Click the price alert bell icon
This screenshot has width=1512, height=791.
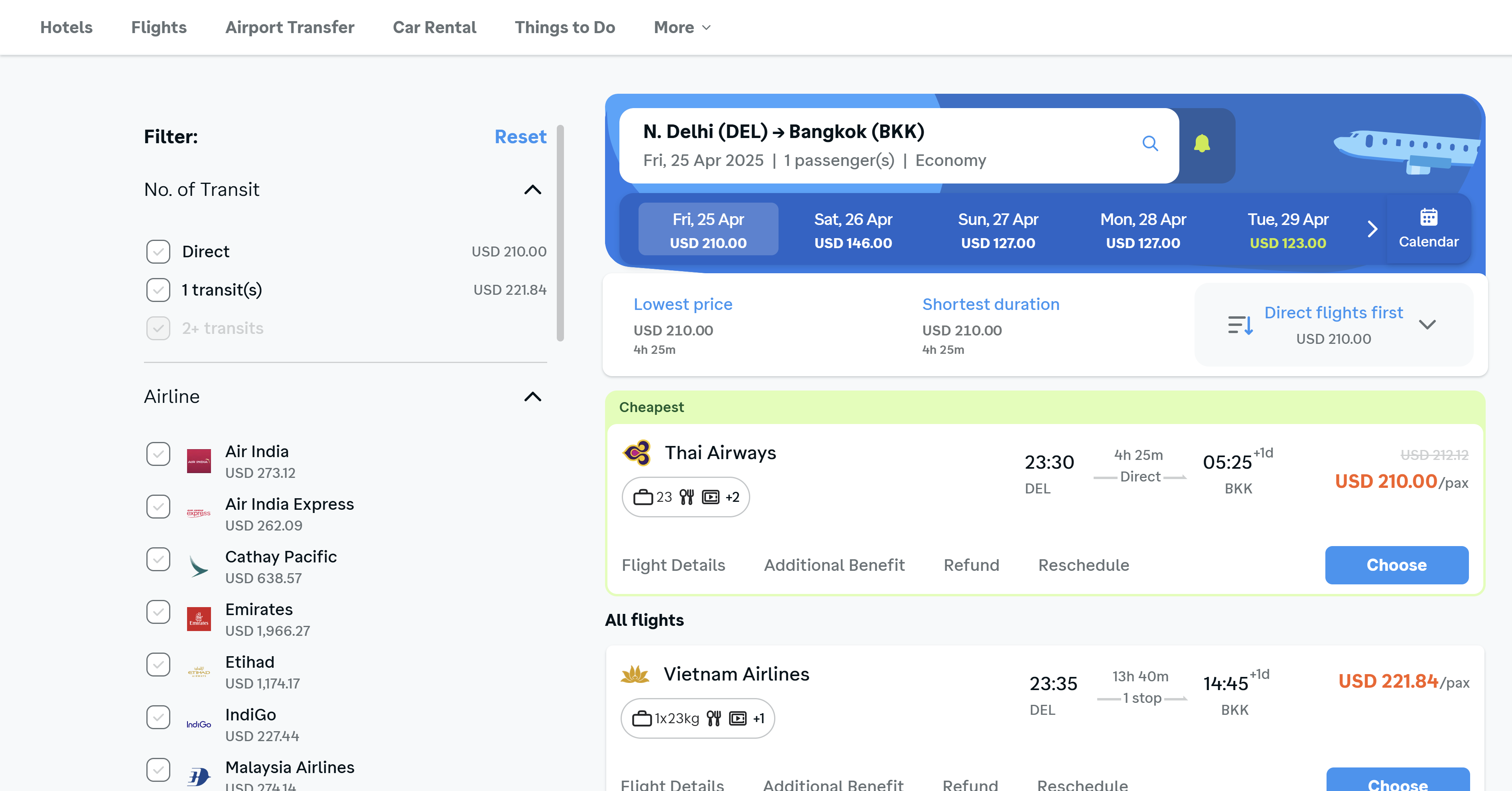[x=1201, y=144]
